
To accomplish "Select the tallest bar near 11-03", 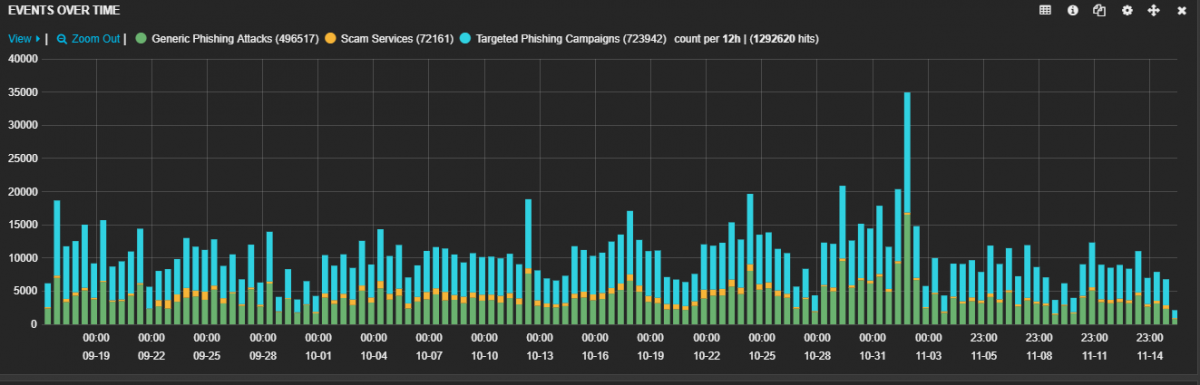I will pyautogui.click(x=907, y=208).
